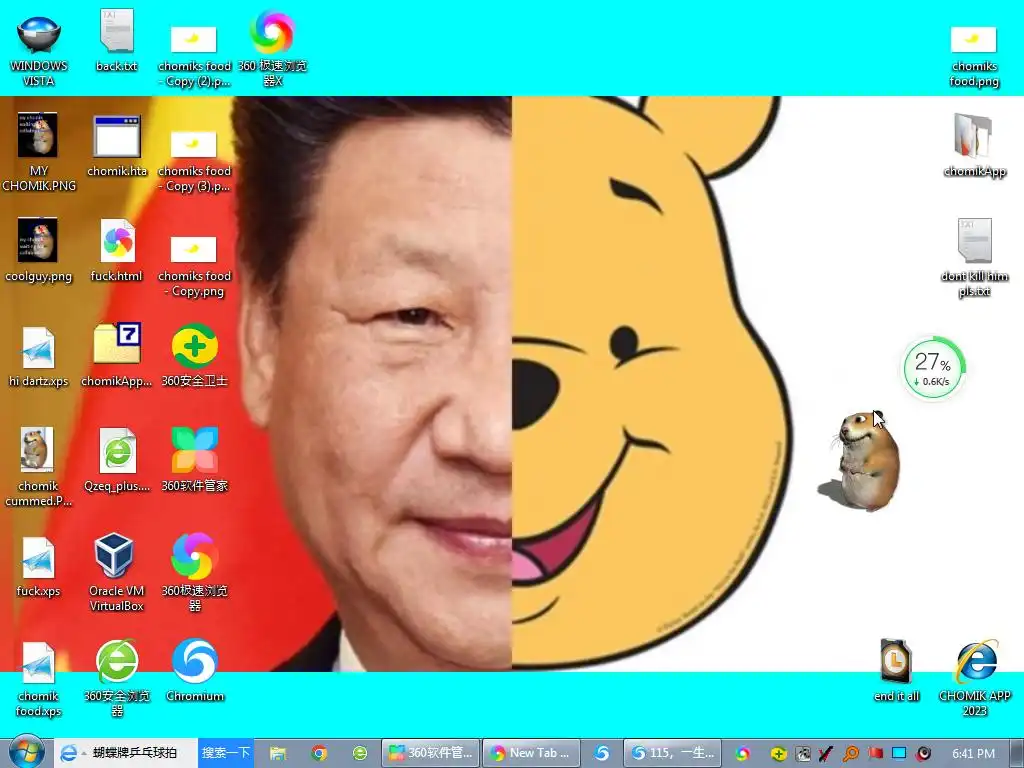Open the IE search dropdown arrow in taskbar
This screenshot has width=1024, height=768.
[x=84, y=754]
